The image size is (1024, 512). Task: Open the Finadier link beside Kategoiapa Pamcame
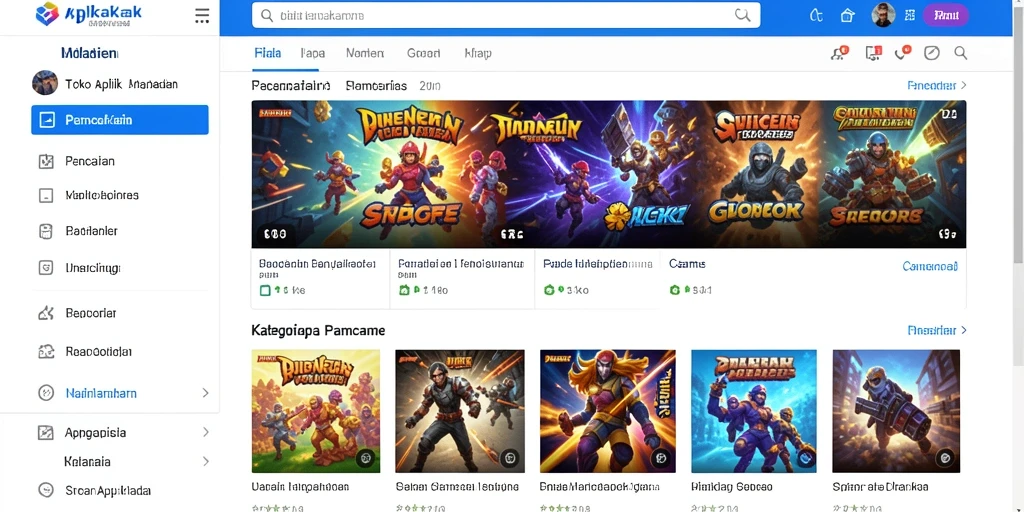pos(937,330)
